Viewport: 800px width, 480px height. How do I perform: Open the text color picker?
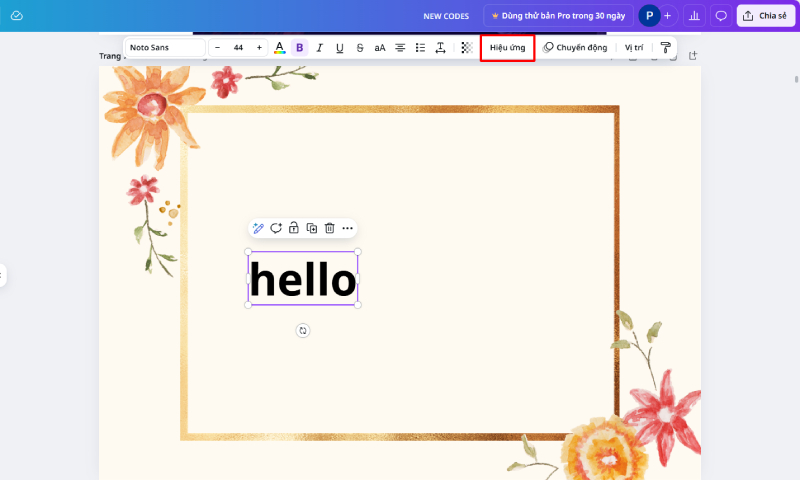point(279,47)
